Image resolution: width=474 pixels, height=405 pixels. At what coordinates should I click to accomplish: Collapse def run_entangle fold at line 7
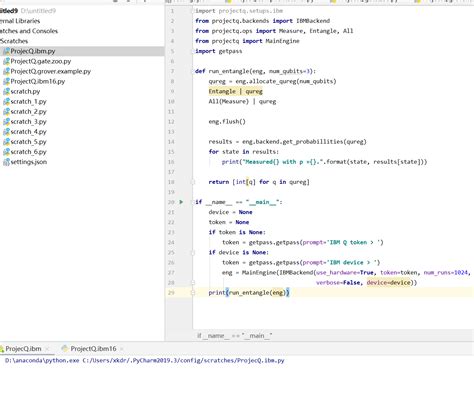click(x=192, y=71)
